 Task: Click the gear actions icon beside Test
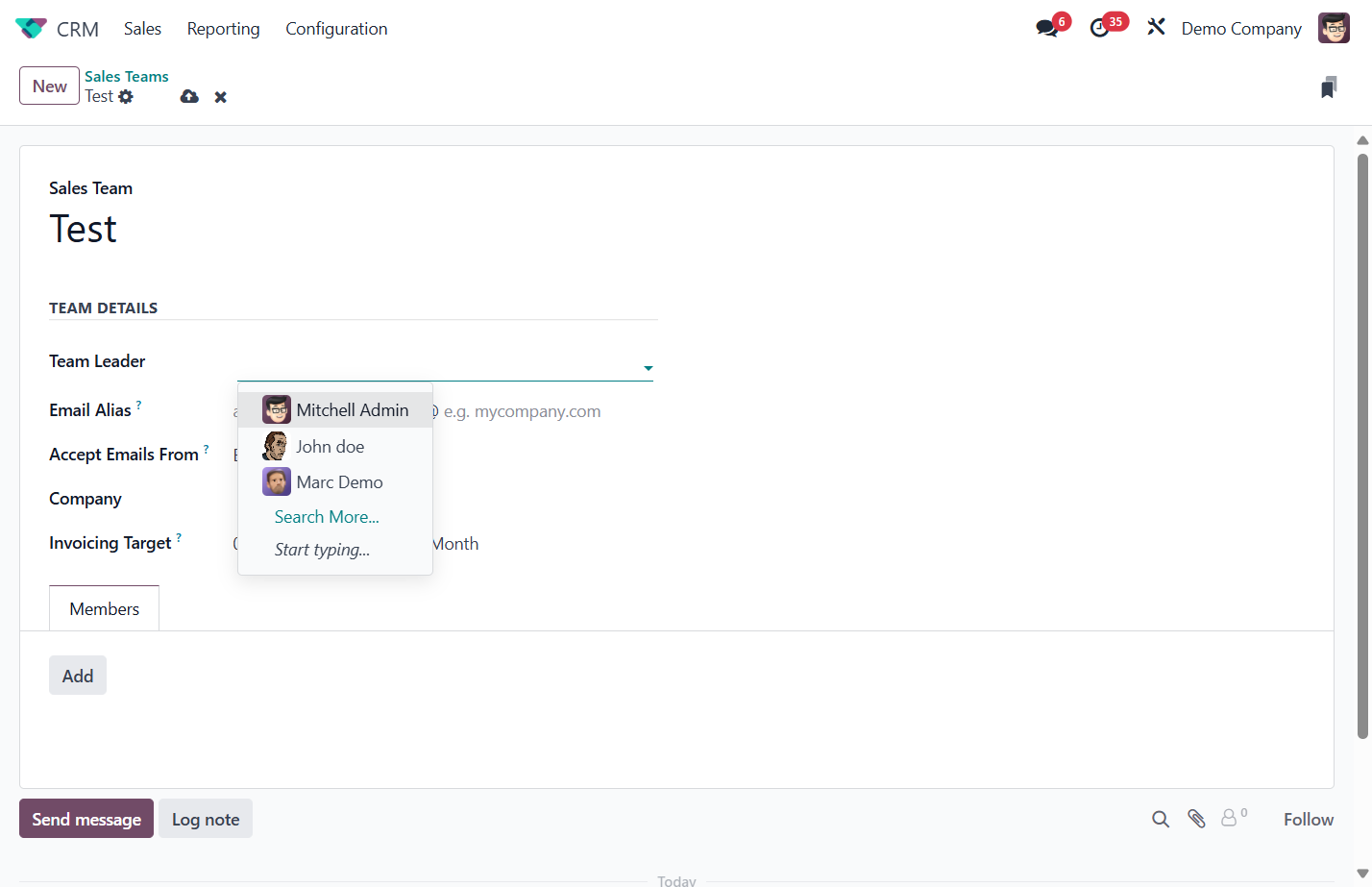click(126, 97)
